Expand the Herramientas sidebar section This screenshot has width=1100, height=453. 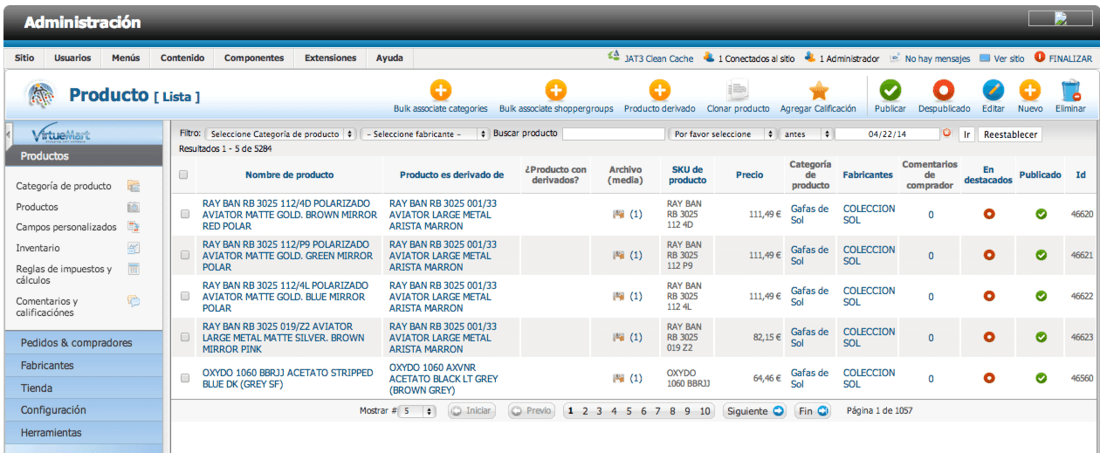(x=83, y=433)
